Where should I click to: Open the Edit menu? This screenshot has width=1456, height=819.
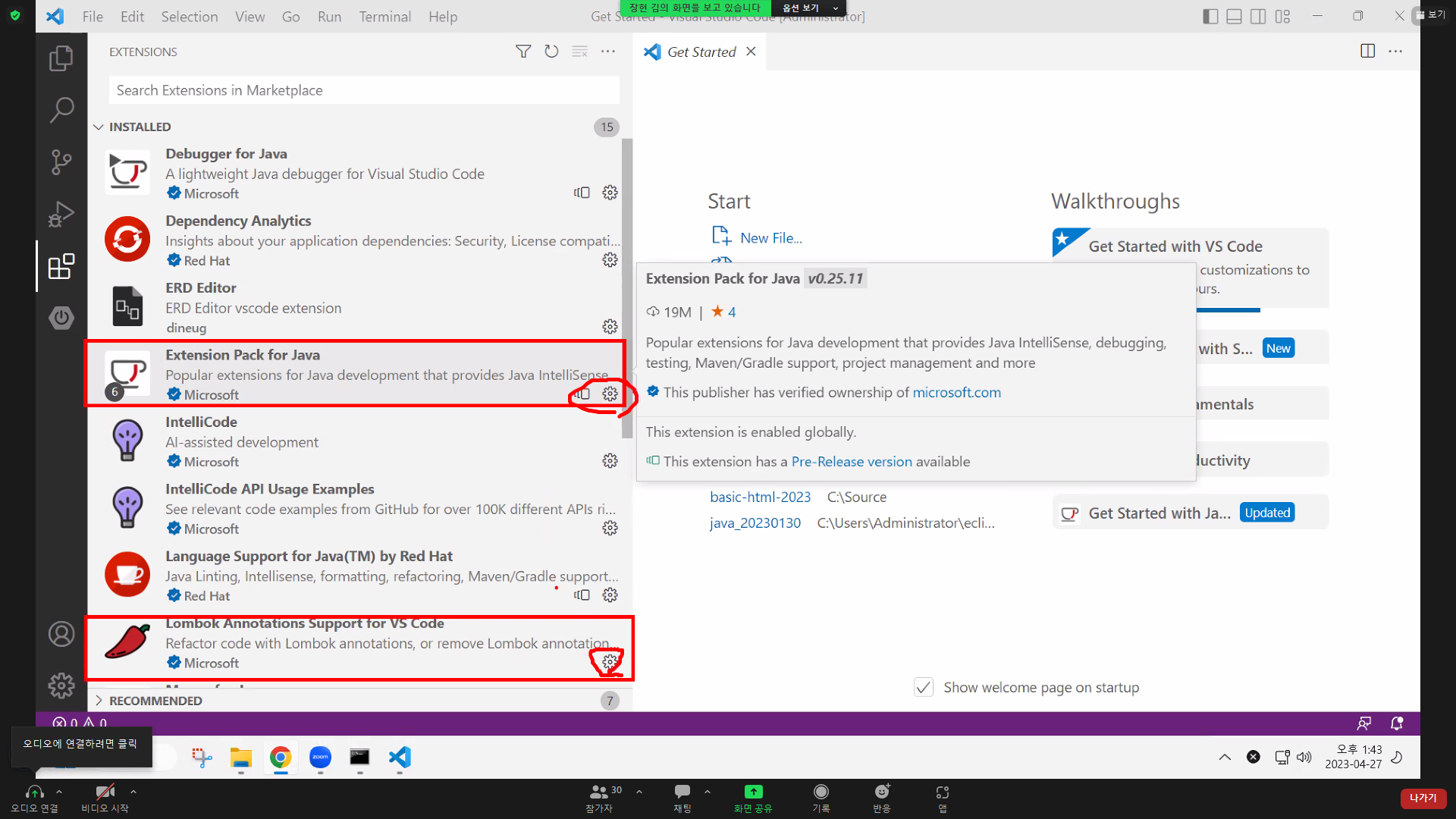click(132, 16)
